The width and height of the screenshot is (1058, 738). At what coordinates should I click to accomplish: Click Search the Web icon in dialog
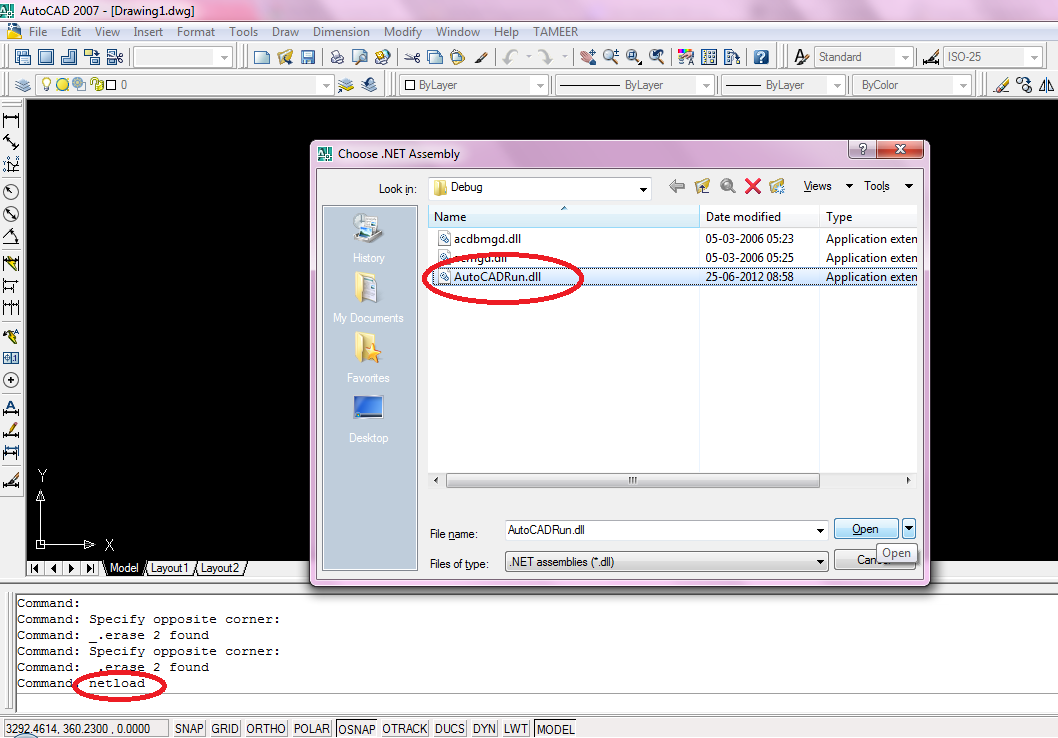(727, 186)
